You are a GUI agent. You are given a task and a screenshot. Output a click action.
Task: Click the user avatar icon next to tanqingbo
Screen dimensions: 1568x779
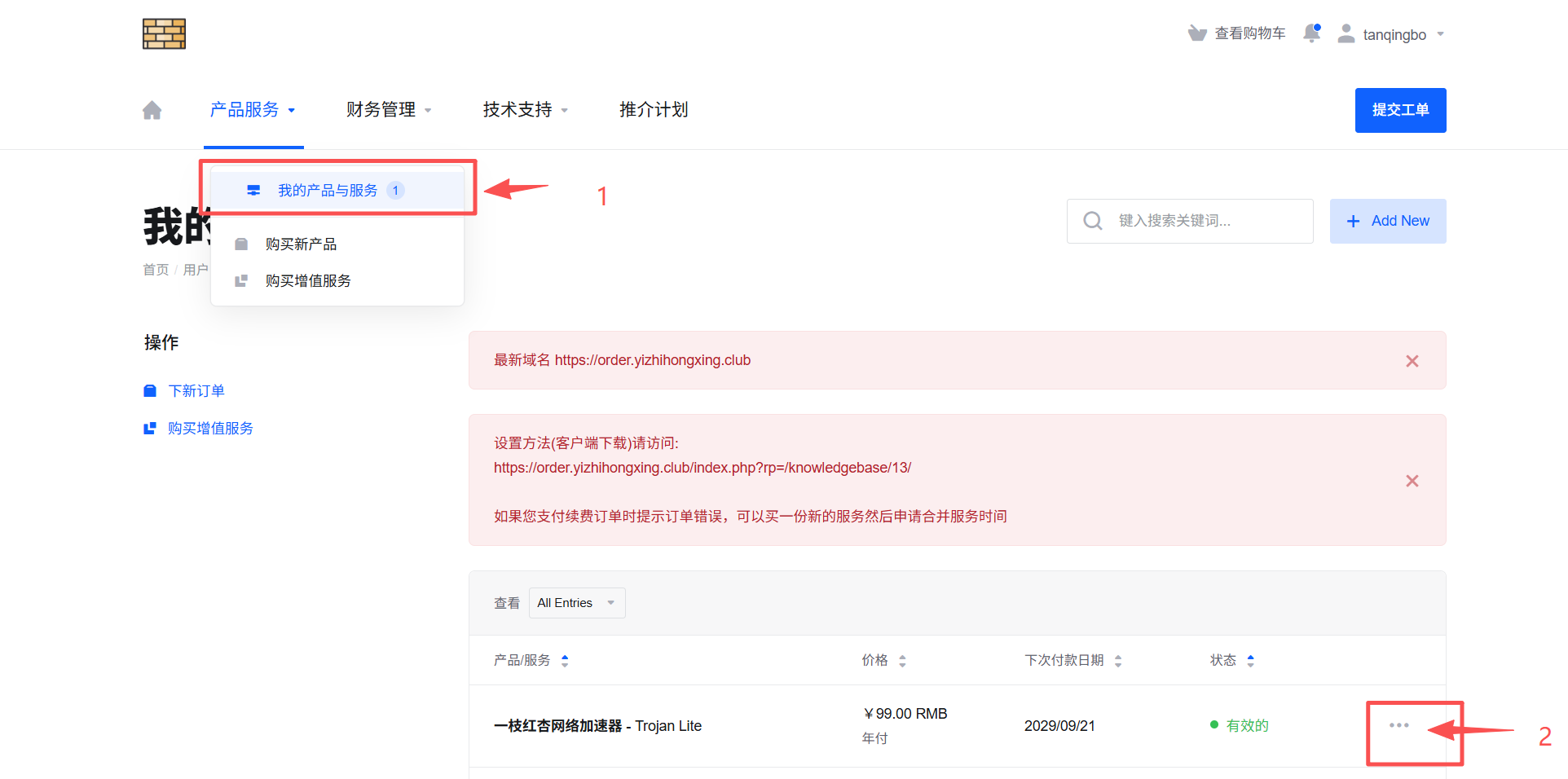[x=1346, y=33]
